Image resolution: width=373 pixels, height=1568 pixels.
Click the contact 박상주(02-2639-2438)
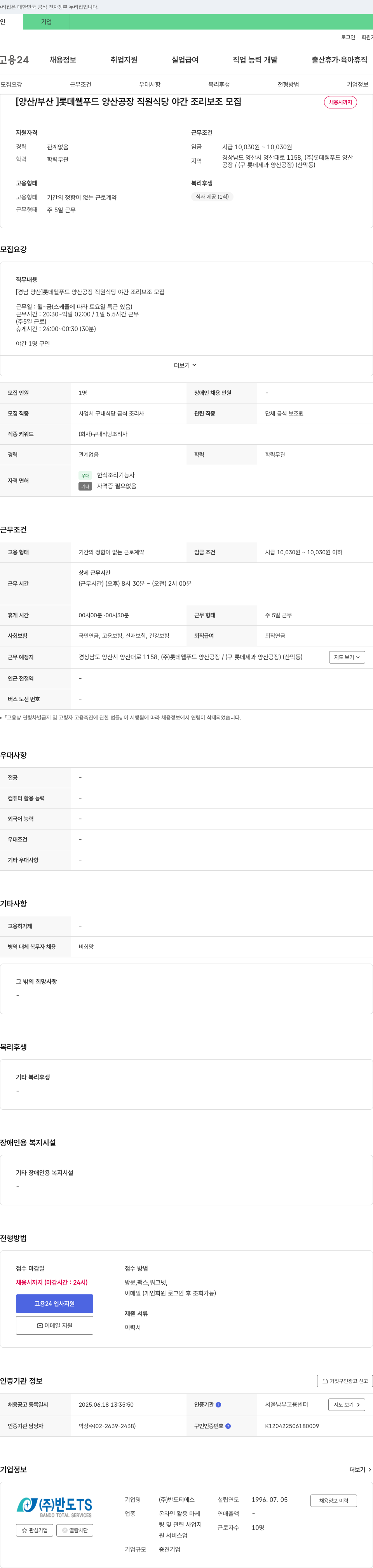point(107,1426)
